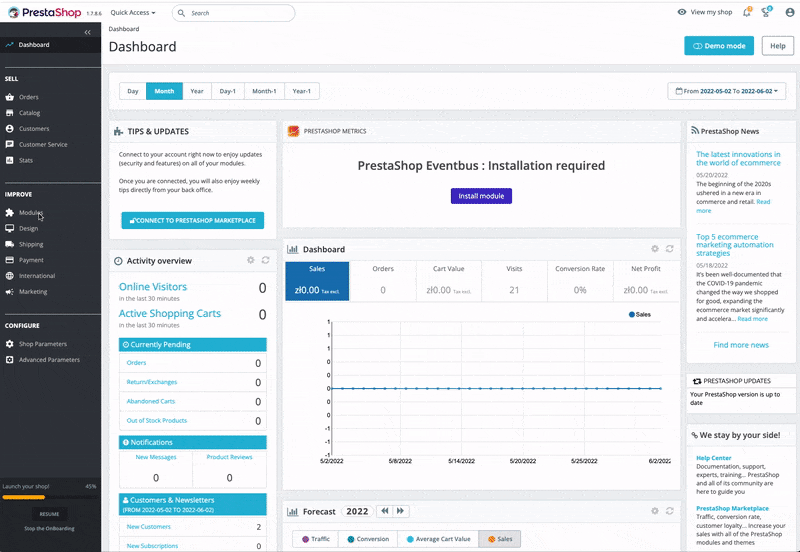The image size is (800, 552).
Task: Open Out of Stock Products link
Action: 157,421
